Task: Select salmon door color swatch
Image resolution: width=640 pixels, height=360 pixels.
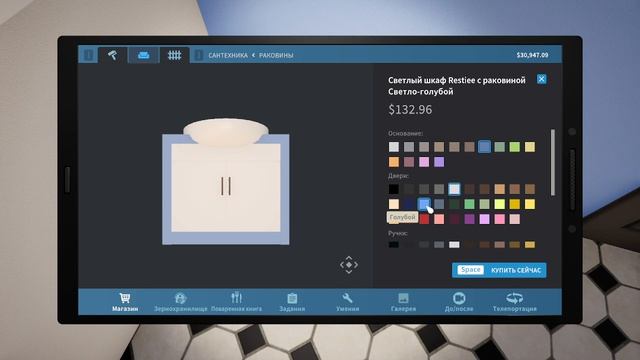Action: click(439, 219)
